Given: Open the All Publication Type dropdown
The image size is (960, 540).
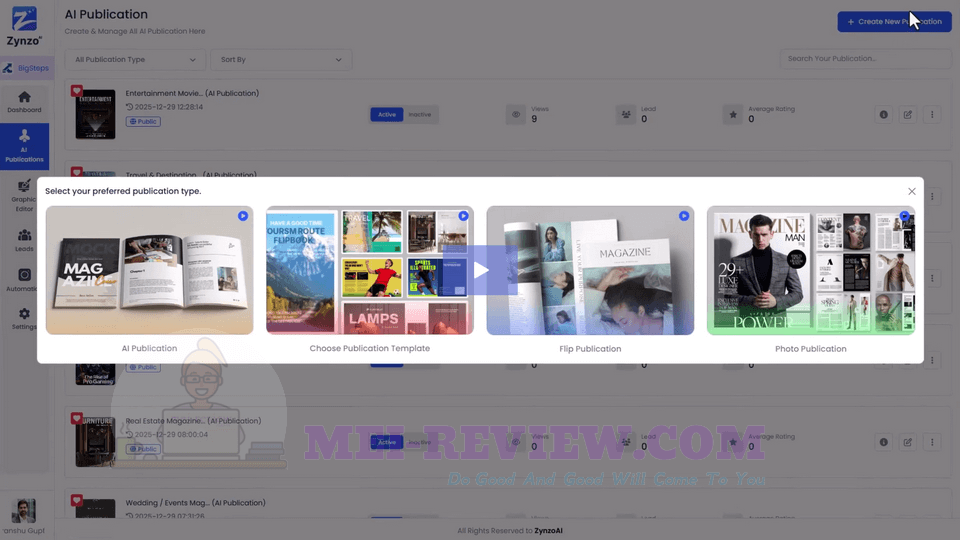Looking at the screenshot, I should click(135, 59).
